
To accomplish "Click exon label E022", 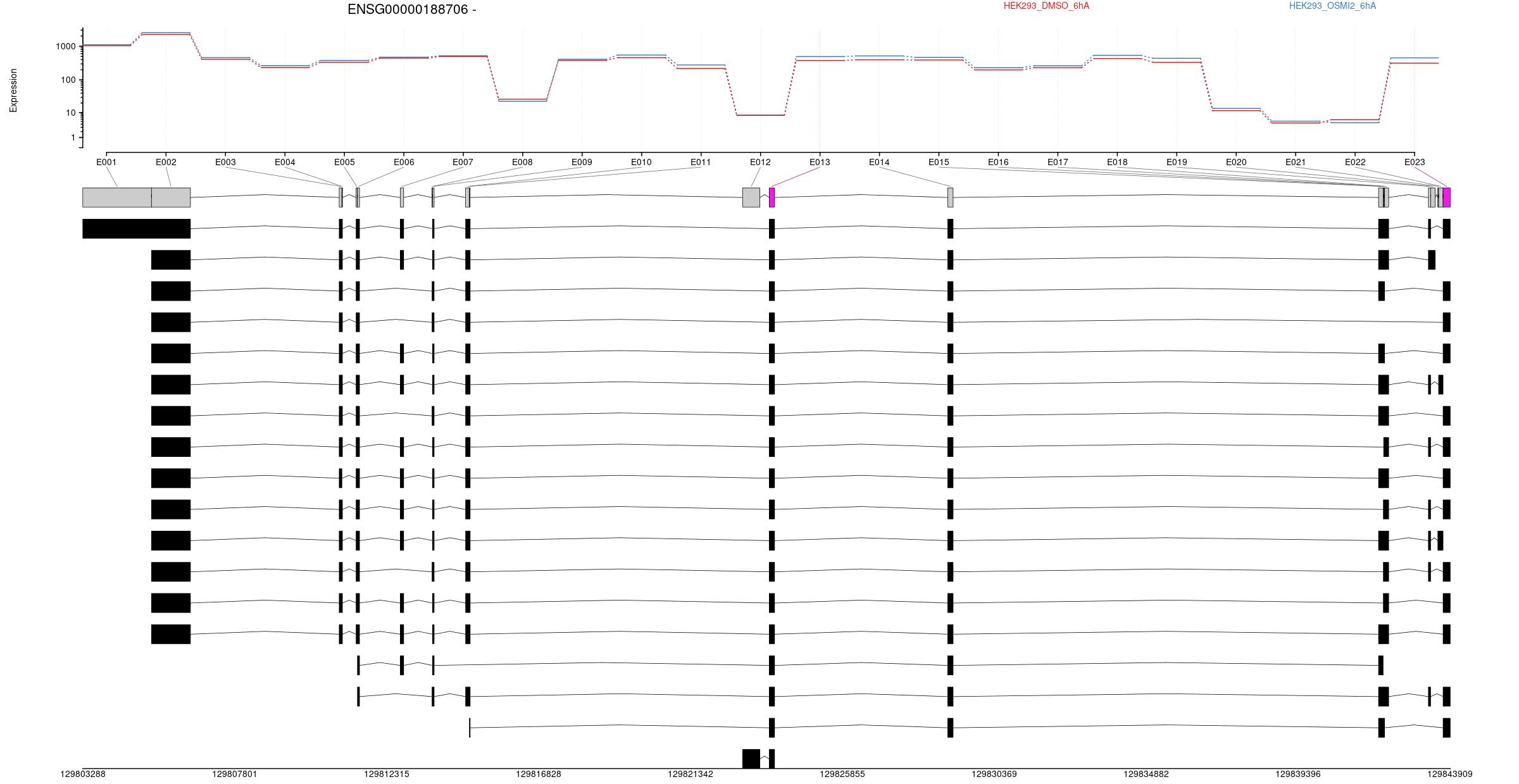I will (x=1355, y=162).
